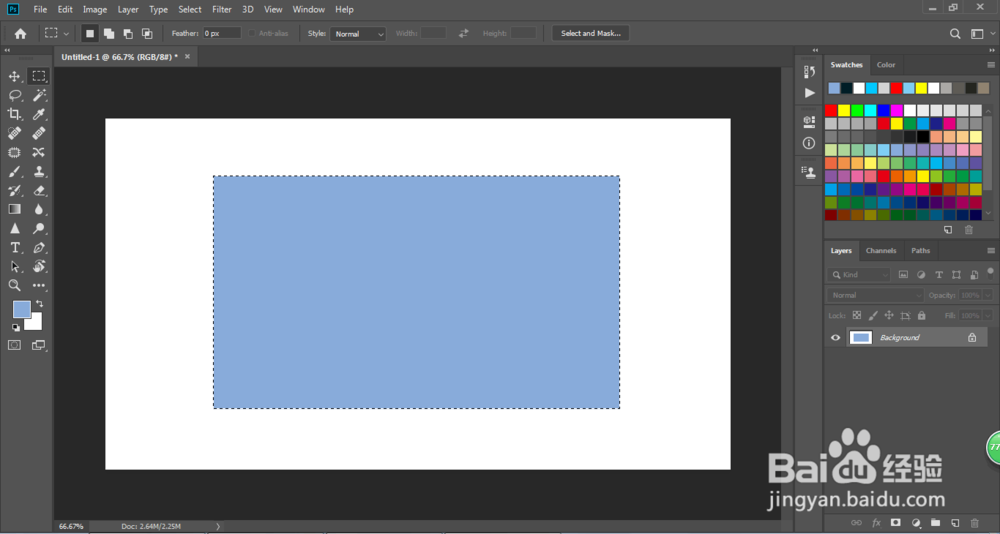Image resolution: width=1000 pixels, height=534 pixels.
Task: Click the zoom percentage field 66.67%
Action: click(x=71, y=526)
